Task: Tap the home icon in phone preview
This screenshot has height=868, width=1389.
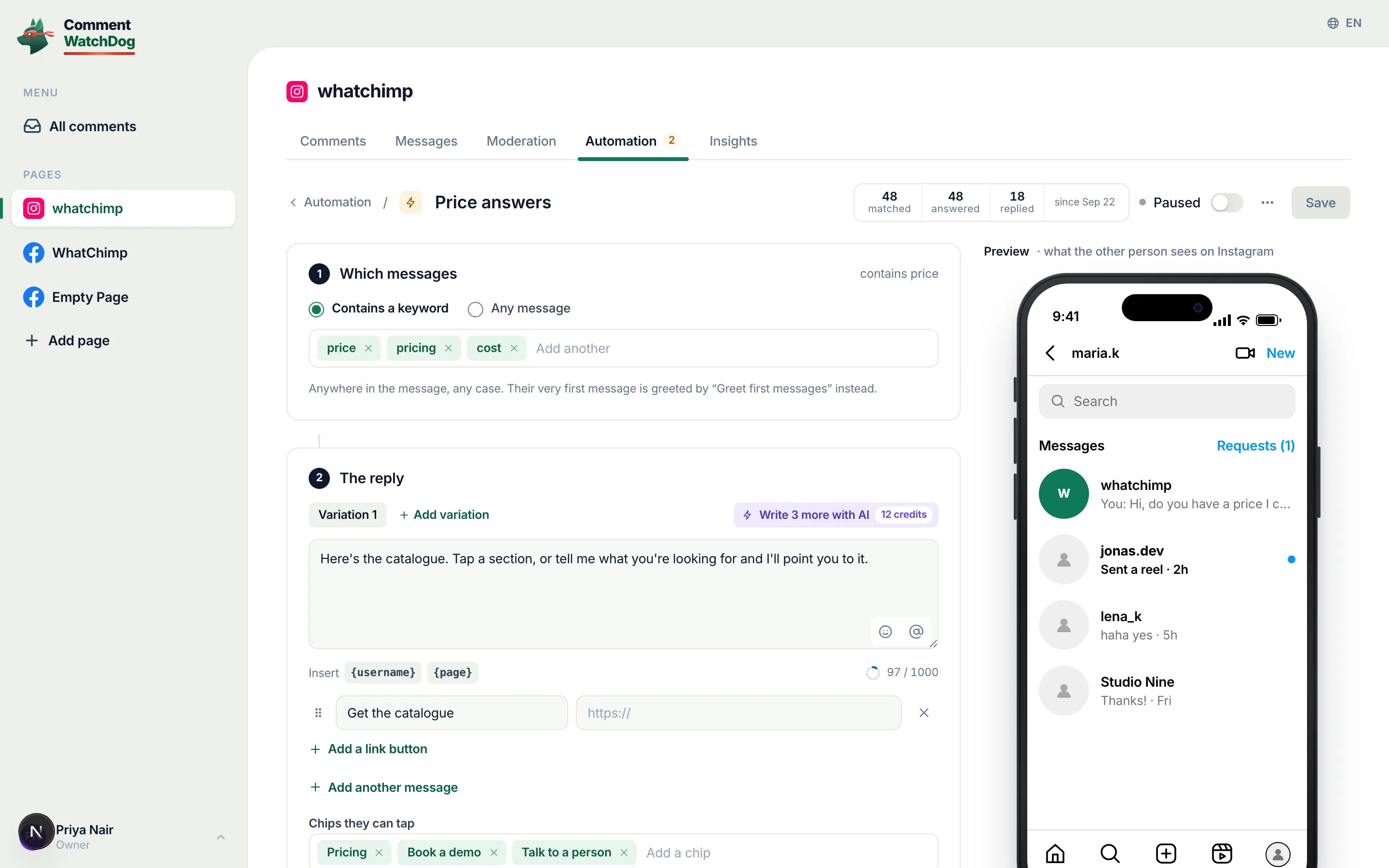Action: [1055, 854]
